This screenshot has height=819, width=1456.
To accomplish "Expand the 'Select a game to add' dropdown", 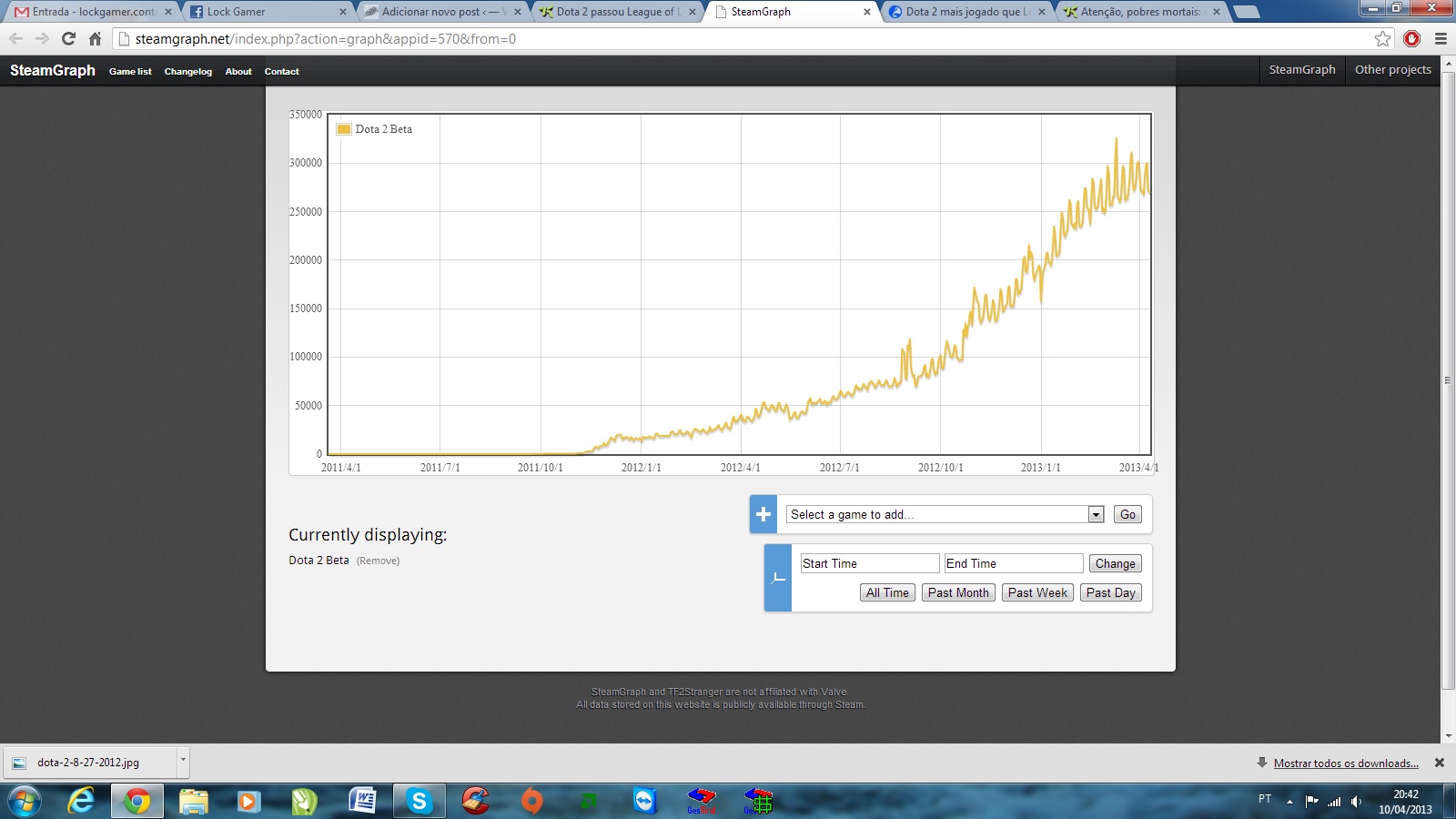I will click(x=1096, y=515).
